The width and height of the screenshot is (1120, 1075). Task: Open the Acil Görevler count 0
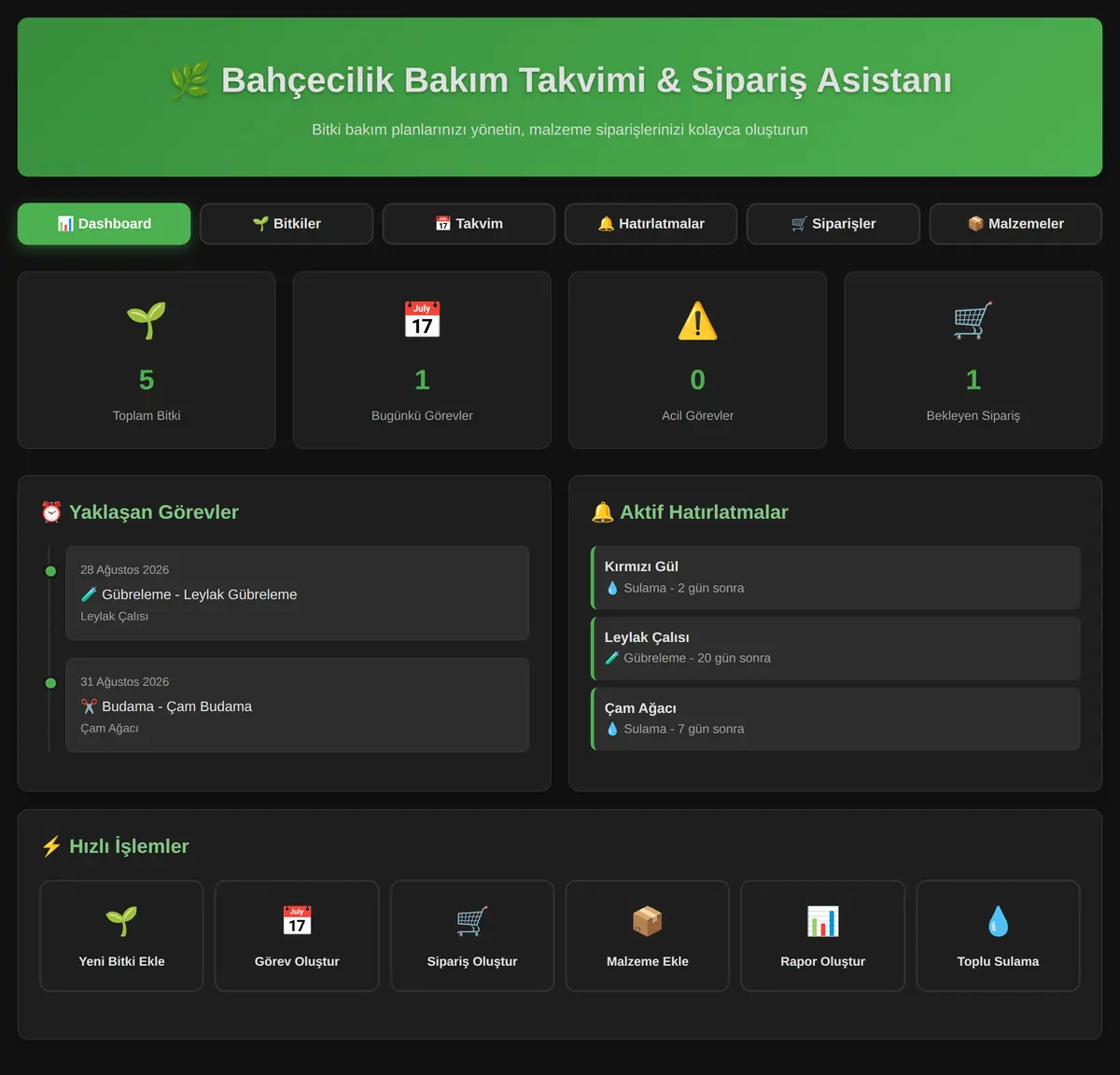point(697,380)
